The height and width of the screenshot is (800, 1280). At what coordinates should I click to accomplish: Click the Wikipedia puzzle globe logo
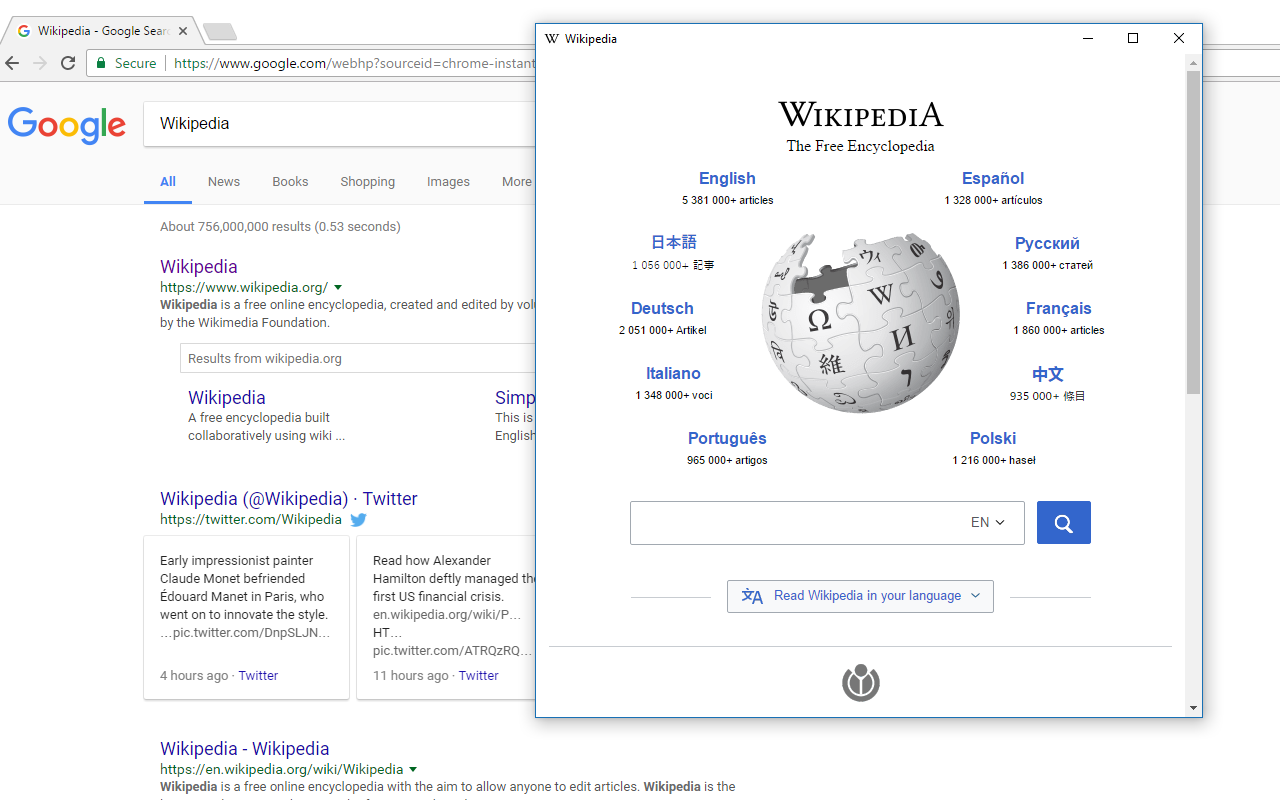pos(861,323)
